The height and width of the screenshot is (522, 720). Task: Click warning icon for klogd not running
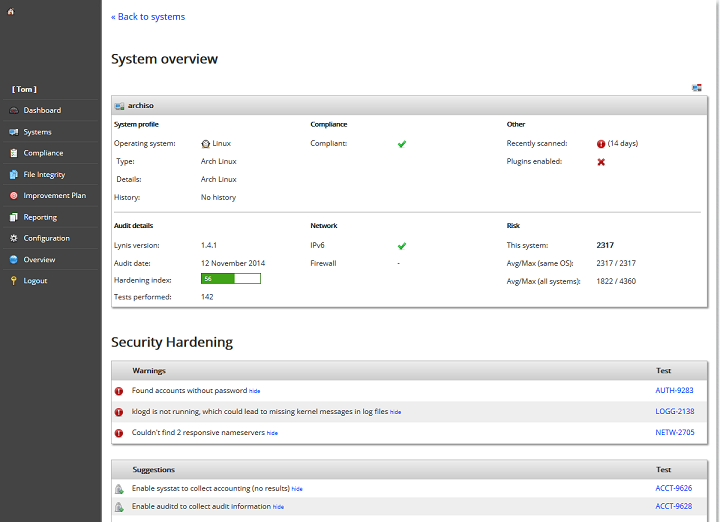click(x=119, y=412)
